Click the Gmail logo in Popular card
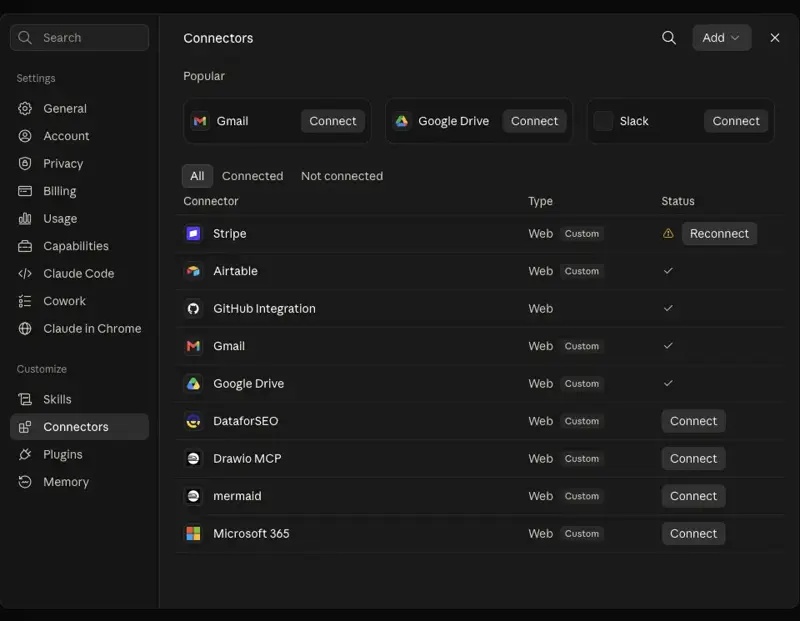This screenshot has width=800, height=621. click(x=200, y=121)
